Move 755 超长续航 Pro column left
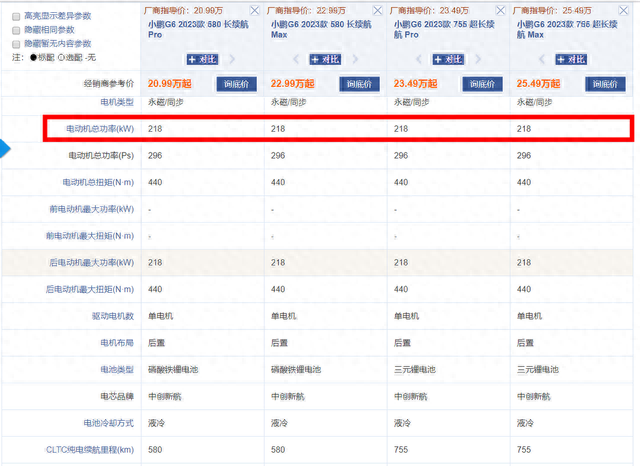This screenshot has width=640, height=466. coord(419,60)
